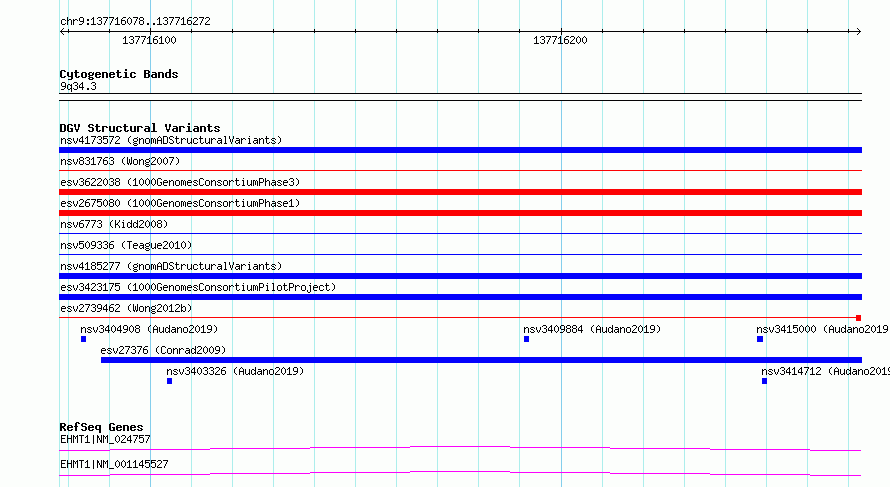Screen dimensions: 890x487
Task: Open esv2675080 1000GenomesConsortiumPhase1 label
Action: pyautogui.click(x=180, y=203)
